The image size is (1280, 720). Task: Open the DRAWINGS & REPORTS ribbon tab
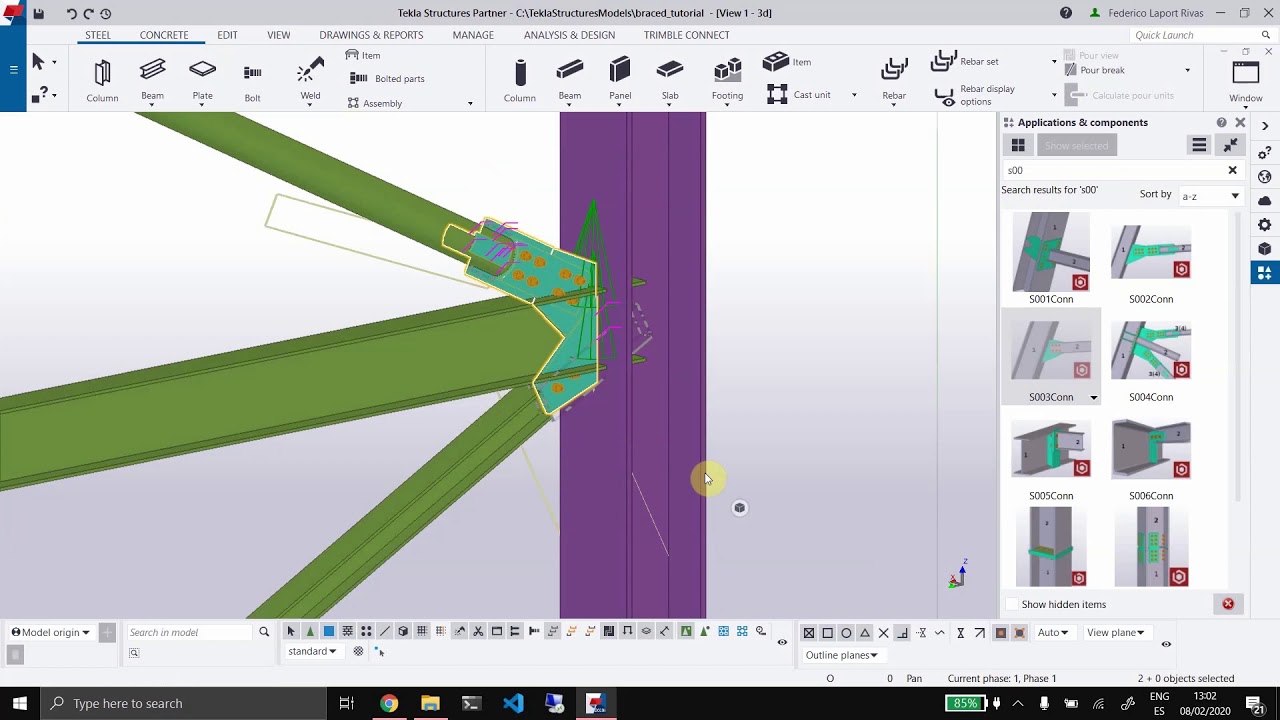(371, 35)
